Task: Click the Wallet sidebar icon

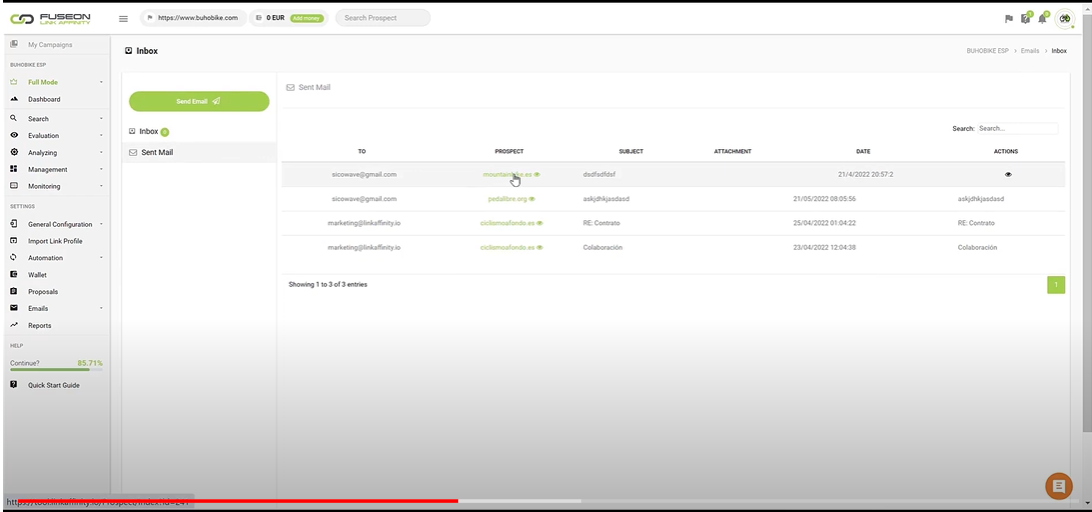Action: [14, 274]
